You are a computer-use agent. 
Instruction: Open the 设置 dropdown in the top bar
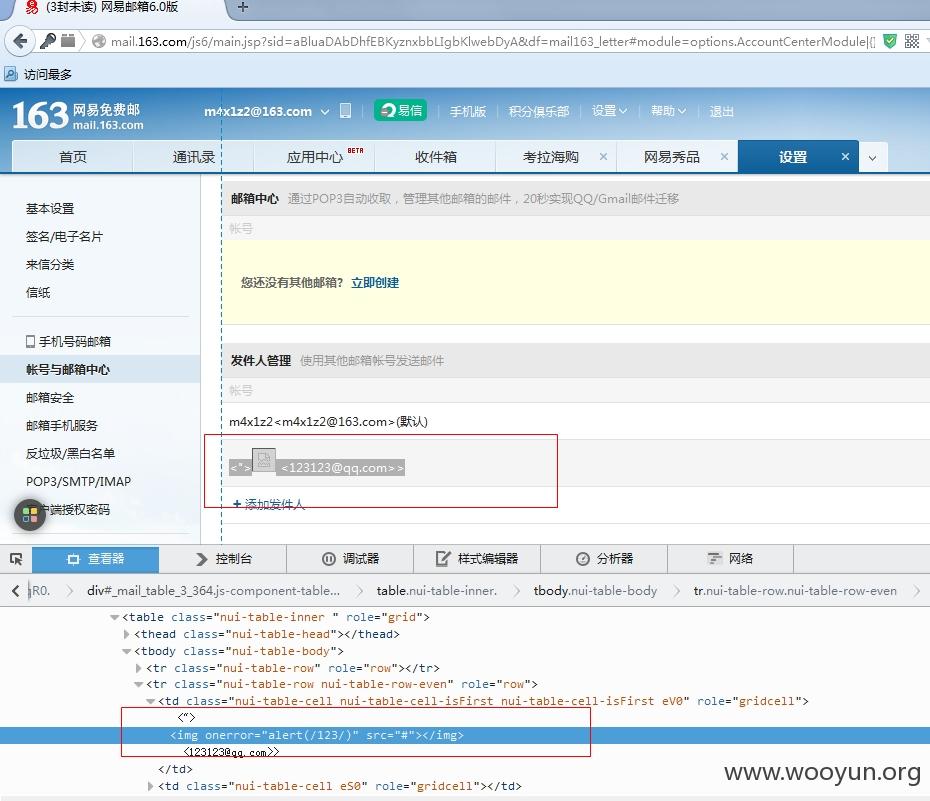pos(609,111)
